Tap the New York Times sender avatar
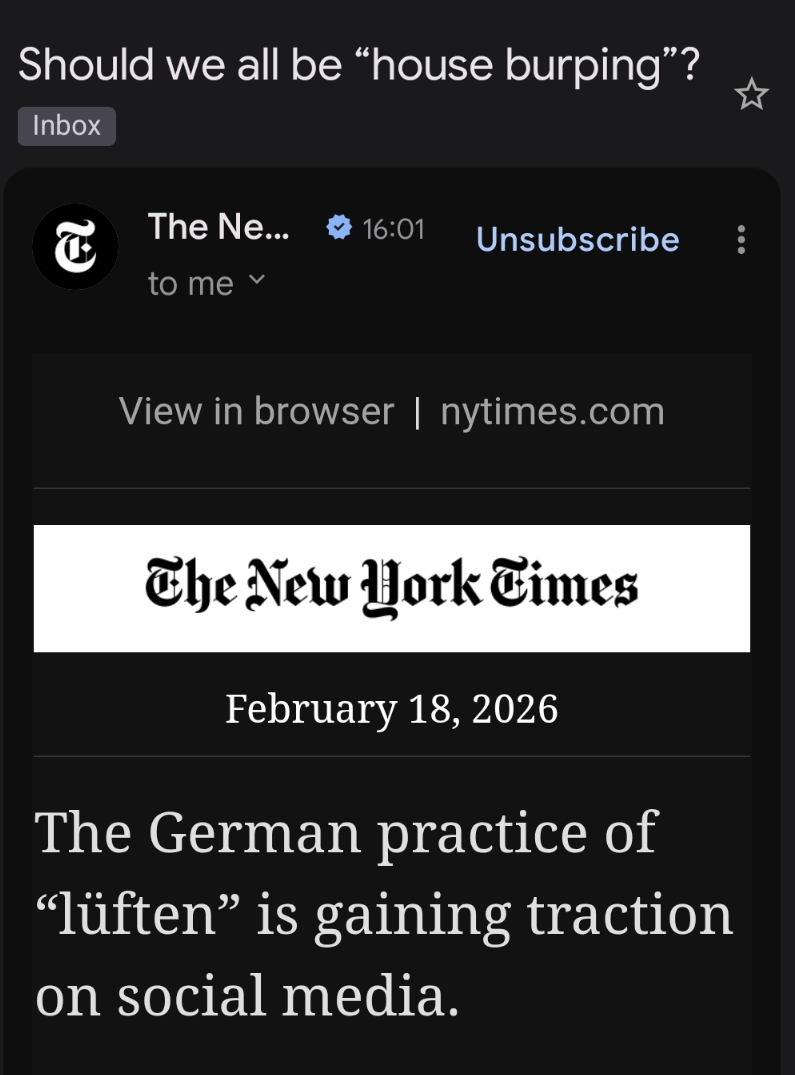 click(x=75, y=246)
